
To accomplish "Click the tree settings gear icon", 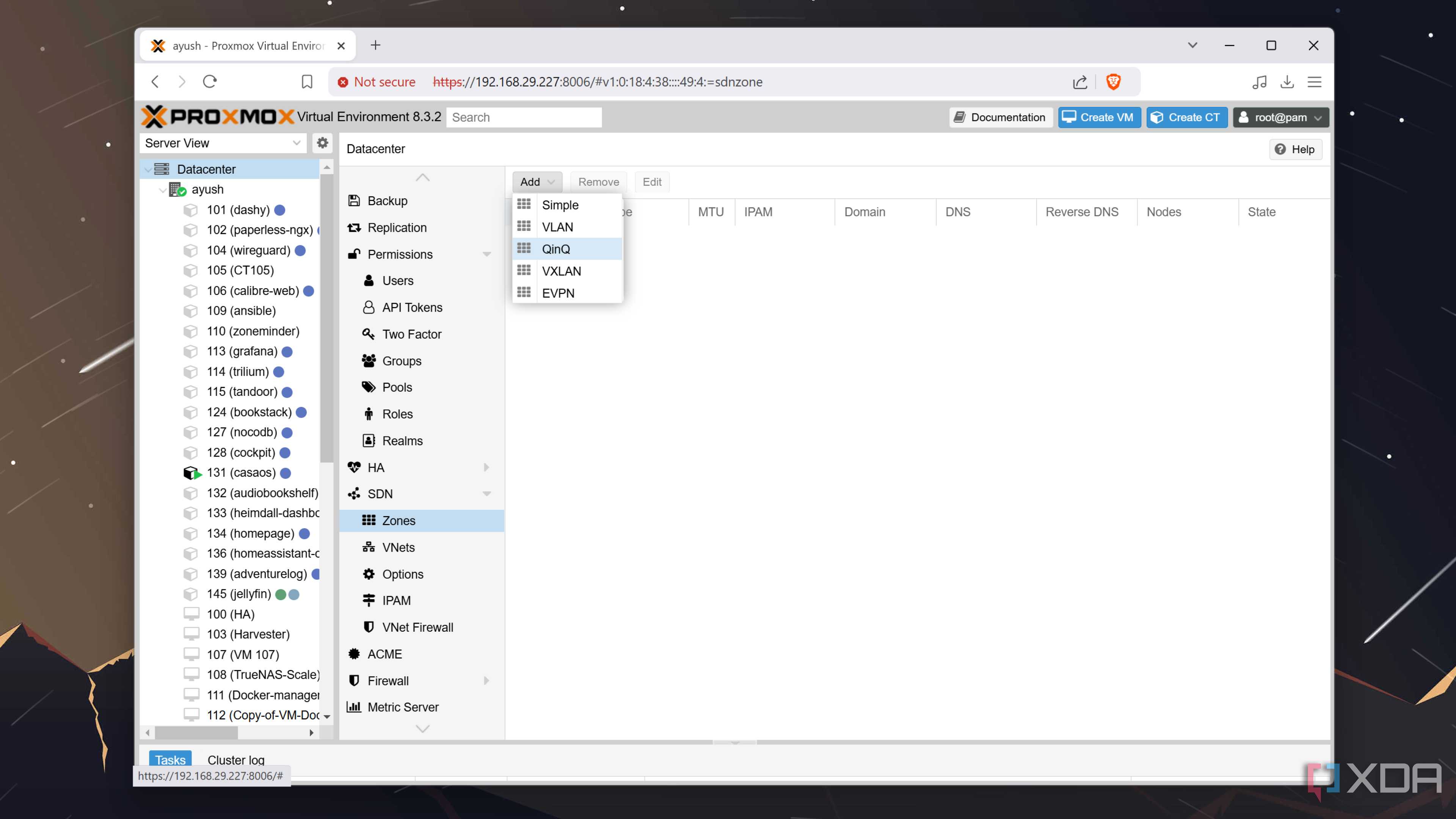I will coord(322,143).
